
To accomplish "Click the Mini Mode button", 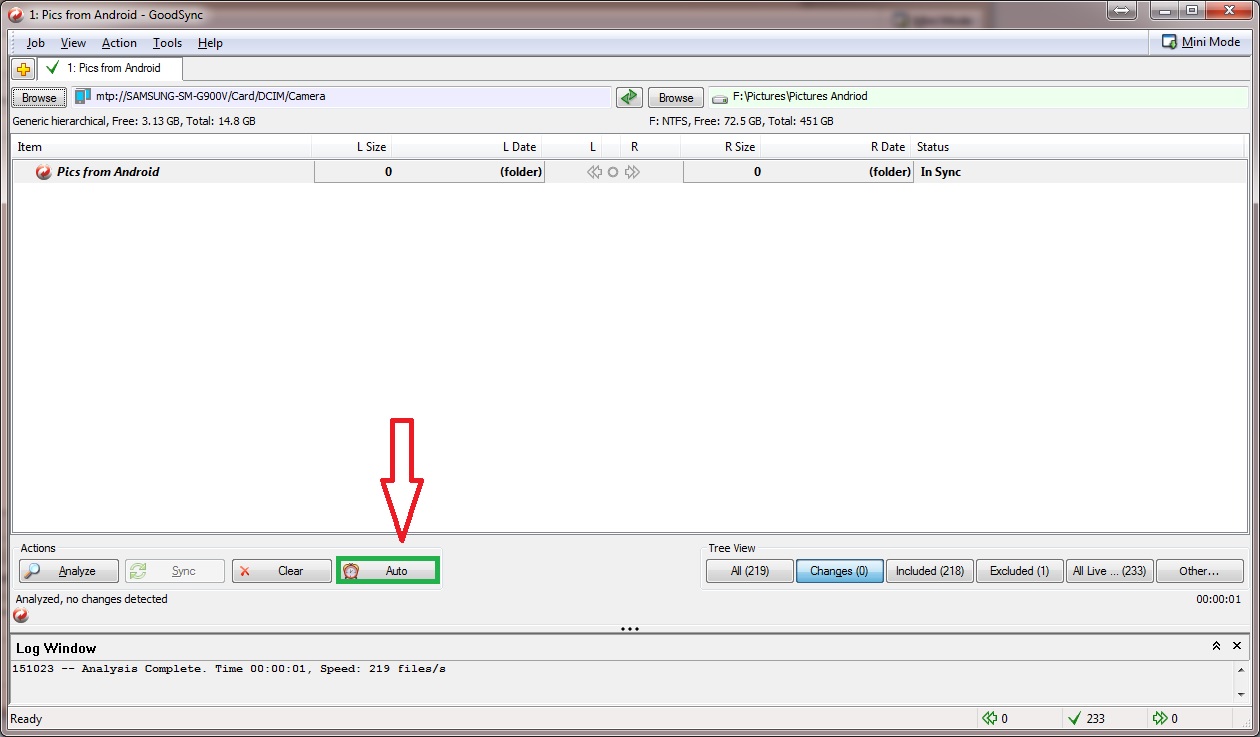I will pyautogui.click(x=1201, y=42).
